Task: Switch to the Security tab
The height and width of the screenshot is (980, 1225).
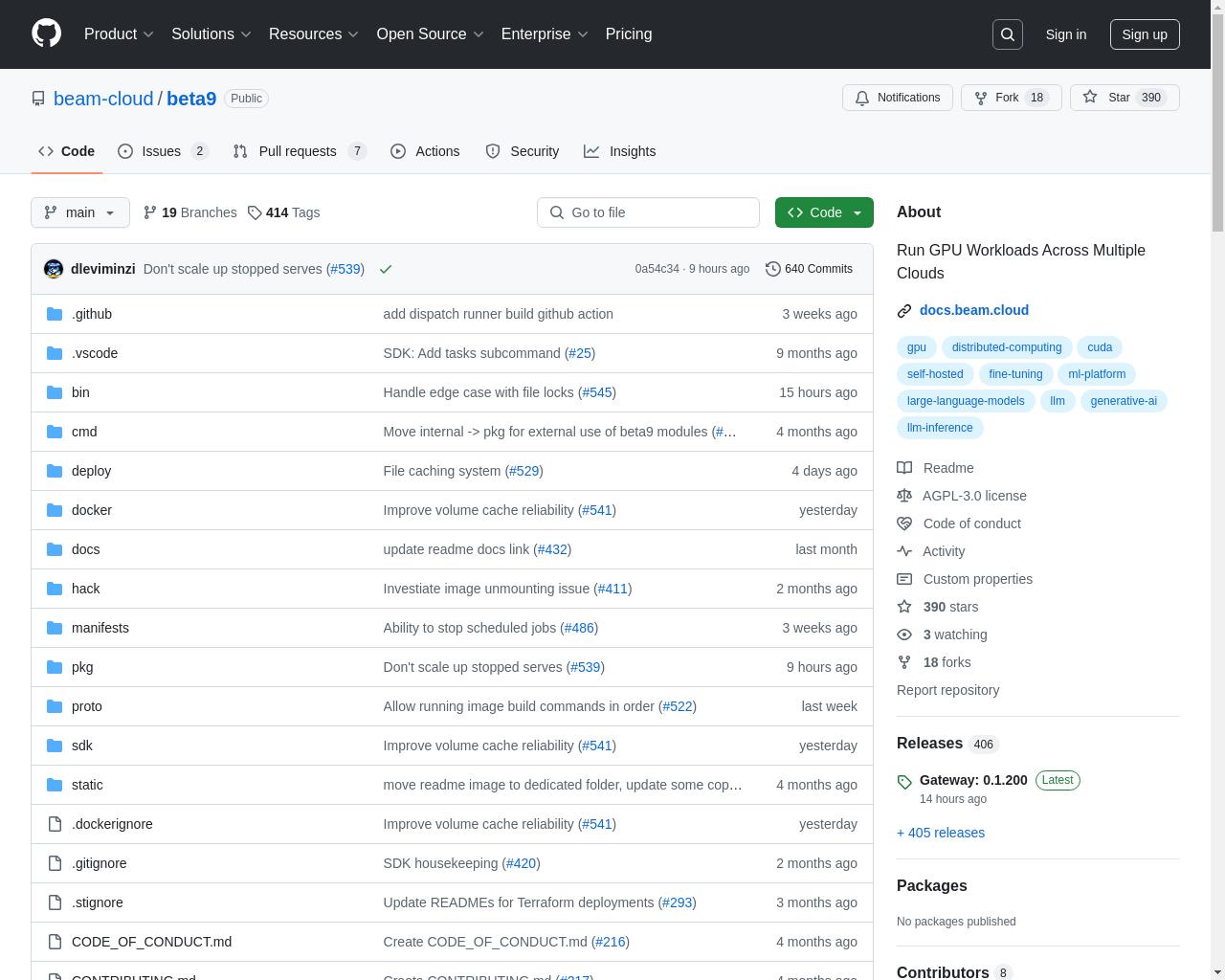Action: coord(522,151)
